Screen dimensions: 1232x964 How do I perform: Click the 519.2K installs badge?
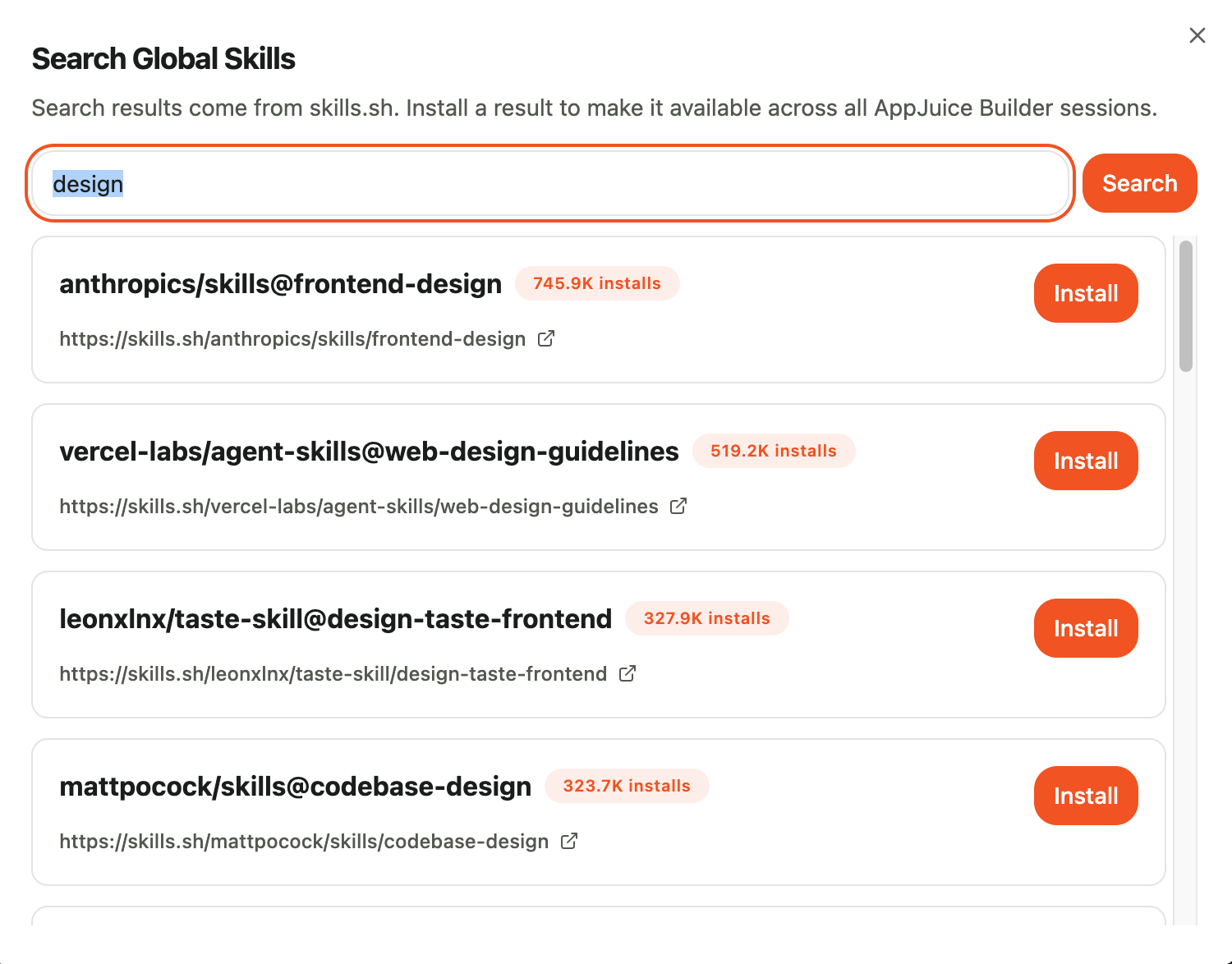[x=774, y=451]
